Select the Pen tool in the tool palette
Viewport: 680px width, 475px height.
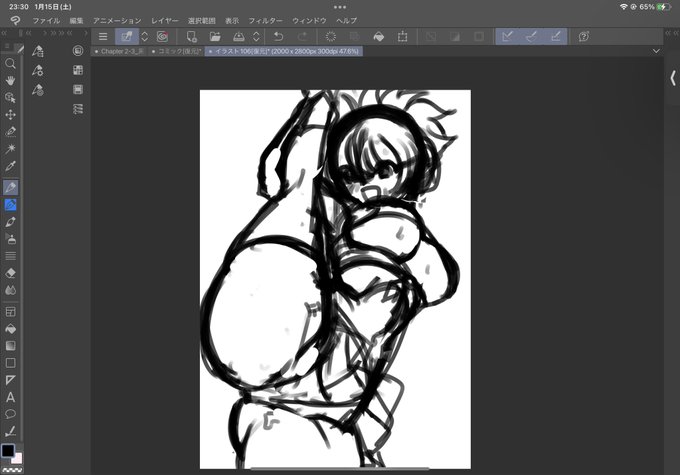pos(10,187)
